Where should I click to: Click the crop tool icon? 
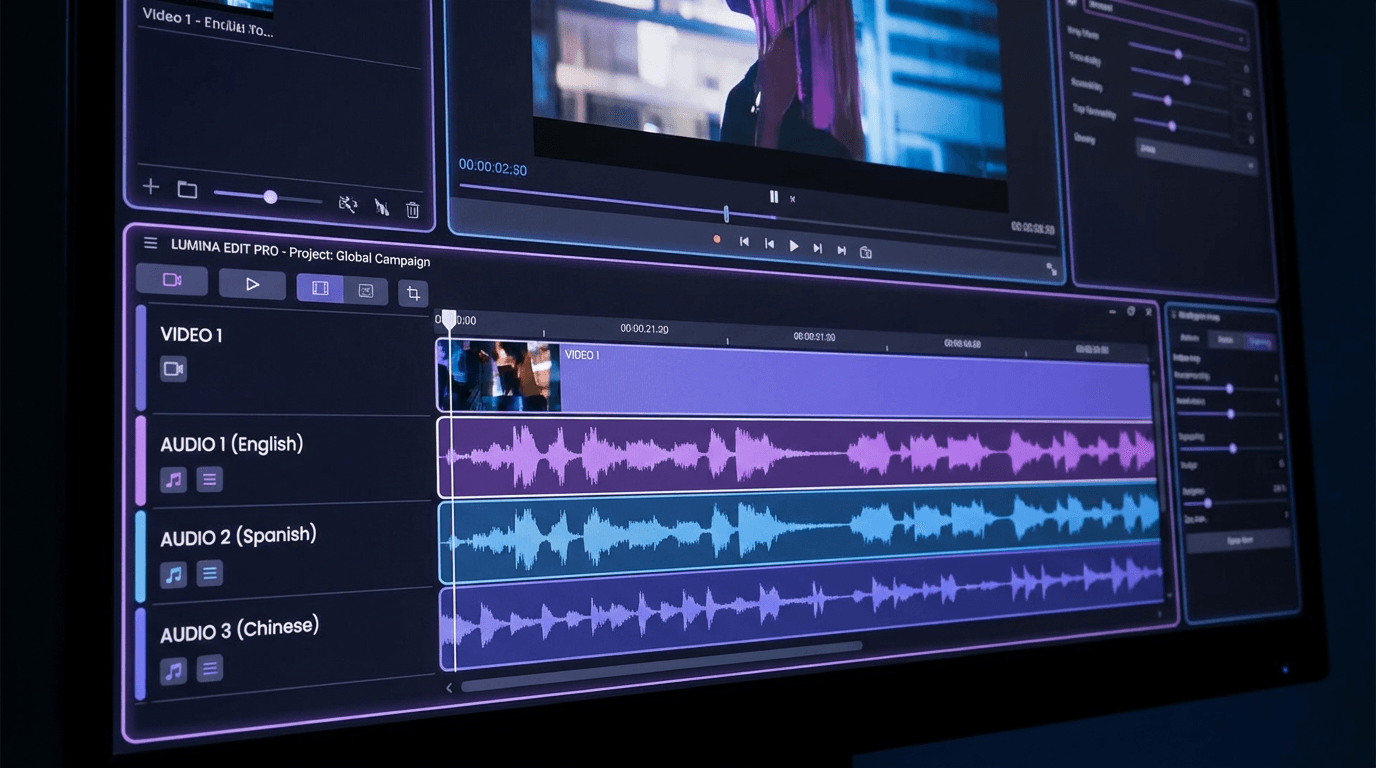point(413,293)
